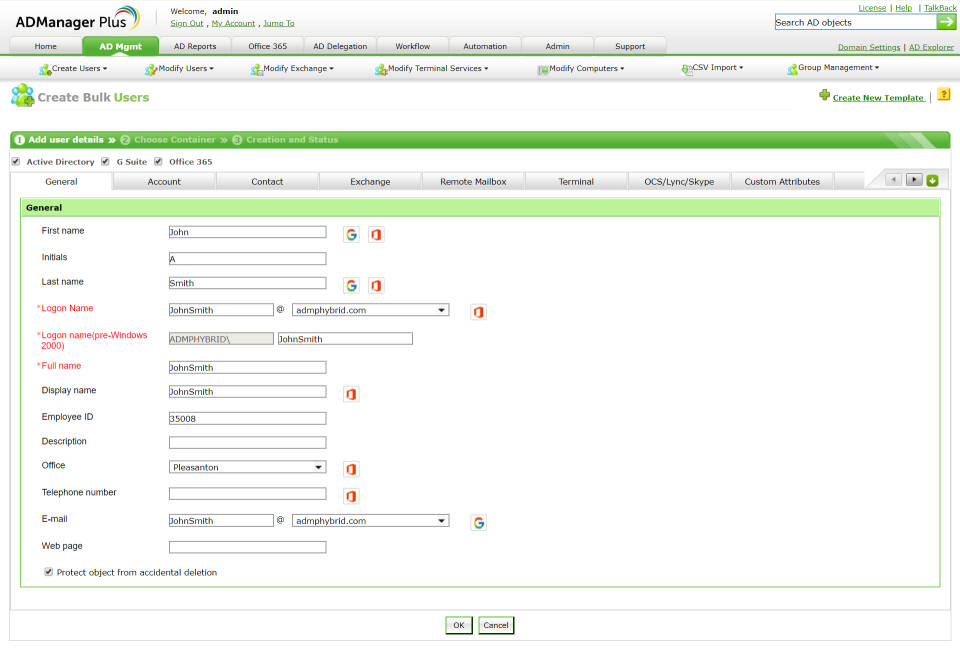Click the green add icon beside Create New Template

coord(823,93)
